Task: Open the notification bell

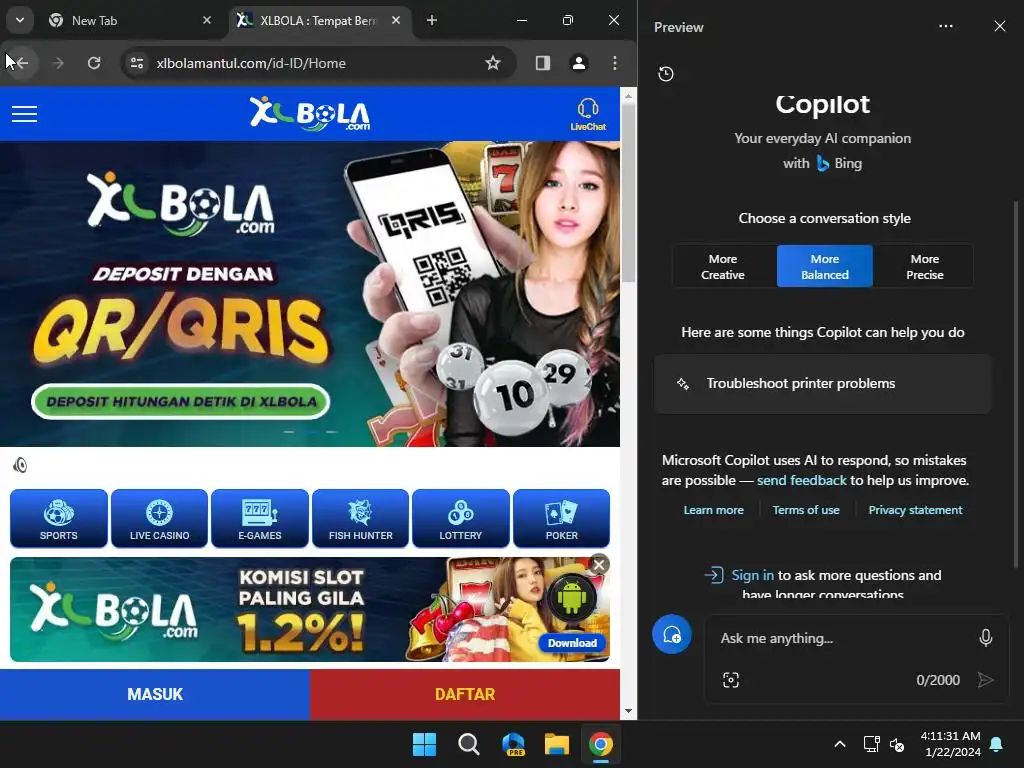Action: (997, 744)
